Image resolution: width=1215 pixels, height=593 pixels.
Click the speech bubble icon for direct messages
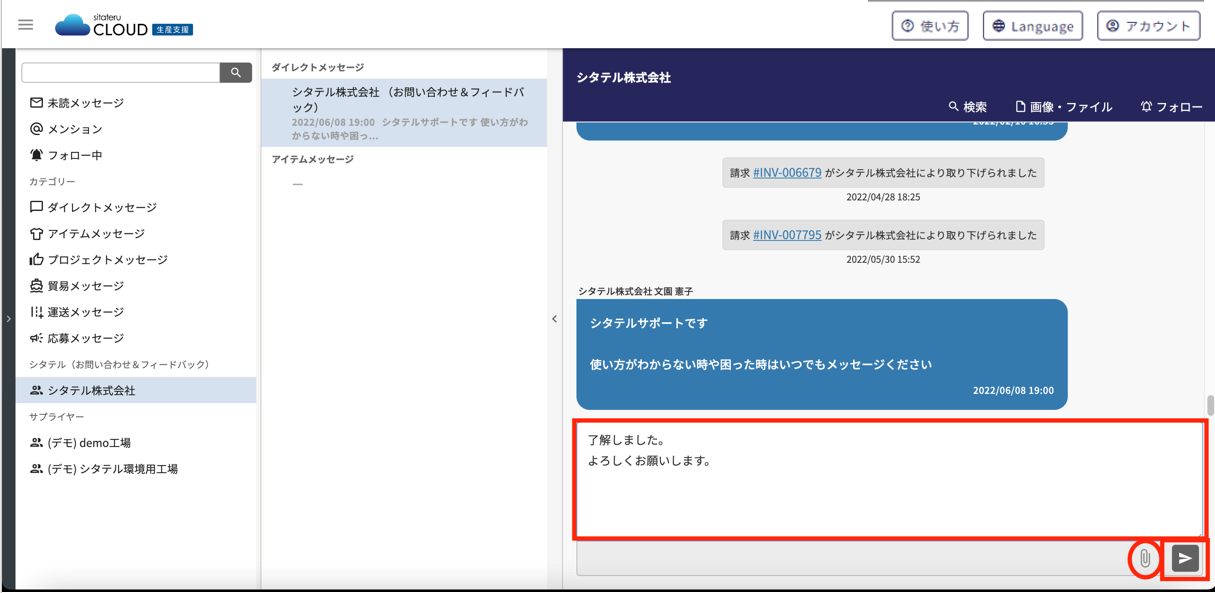pyautogui.click(x=36, y=207)
